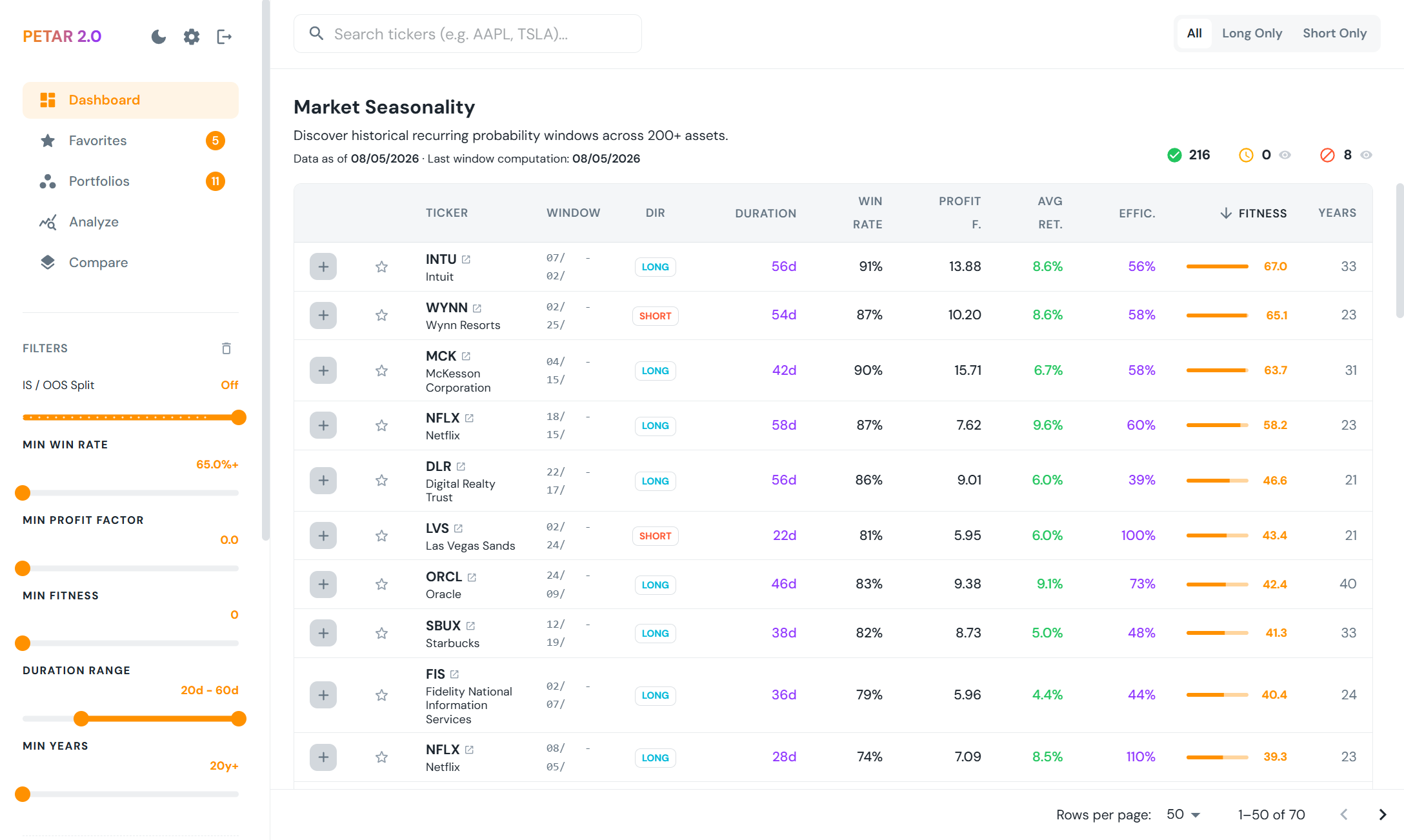Click the Min Years slider handle

click(23, 794)
